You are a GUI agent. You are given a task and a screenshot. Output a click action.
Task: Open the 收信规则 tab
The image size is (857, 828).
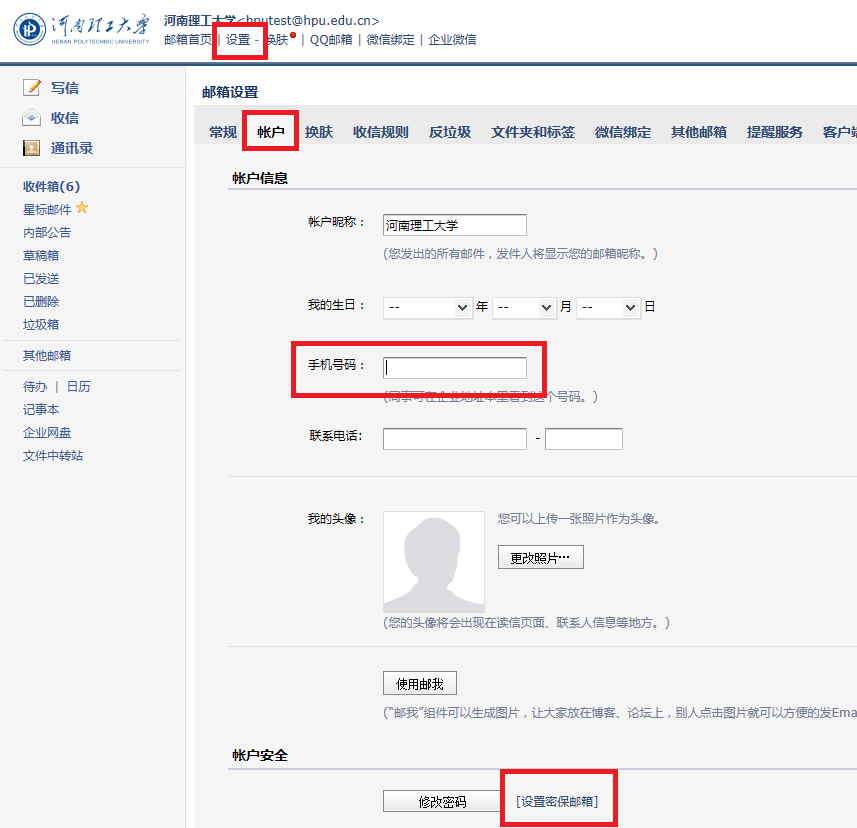(381, 132)
